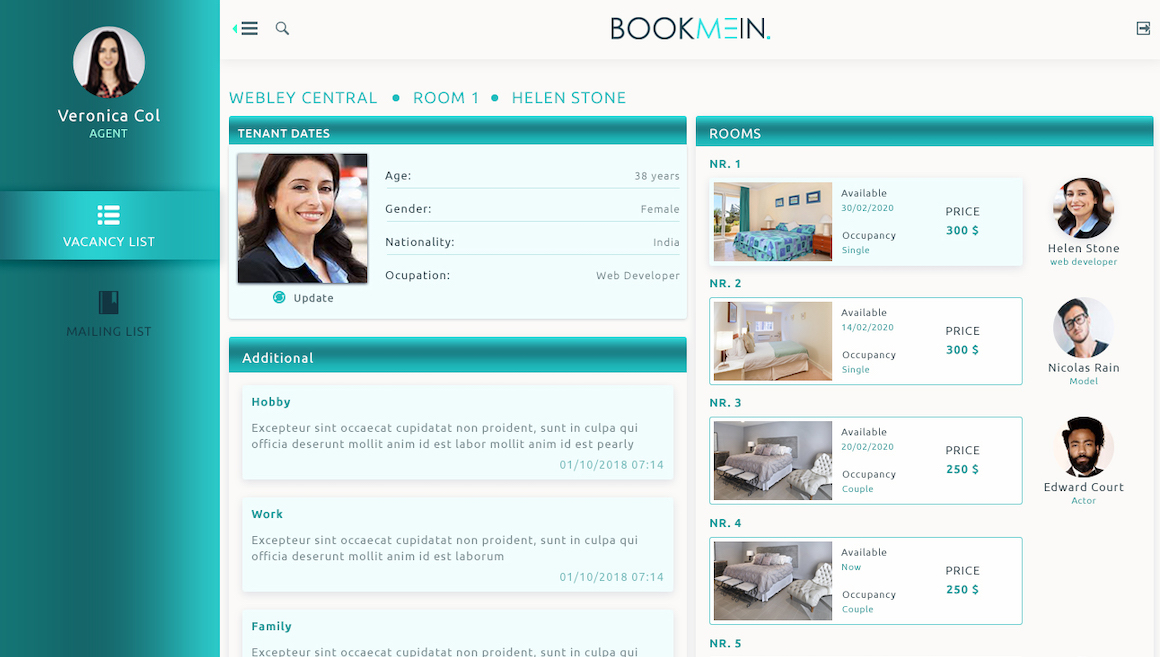The height and width of the screenshot is (657, 1160).
Task: Click the Vacancy List icon in the sidebar
Action: point(109,215)
